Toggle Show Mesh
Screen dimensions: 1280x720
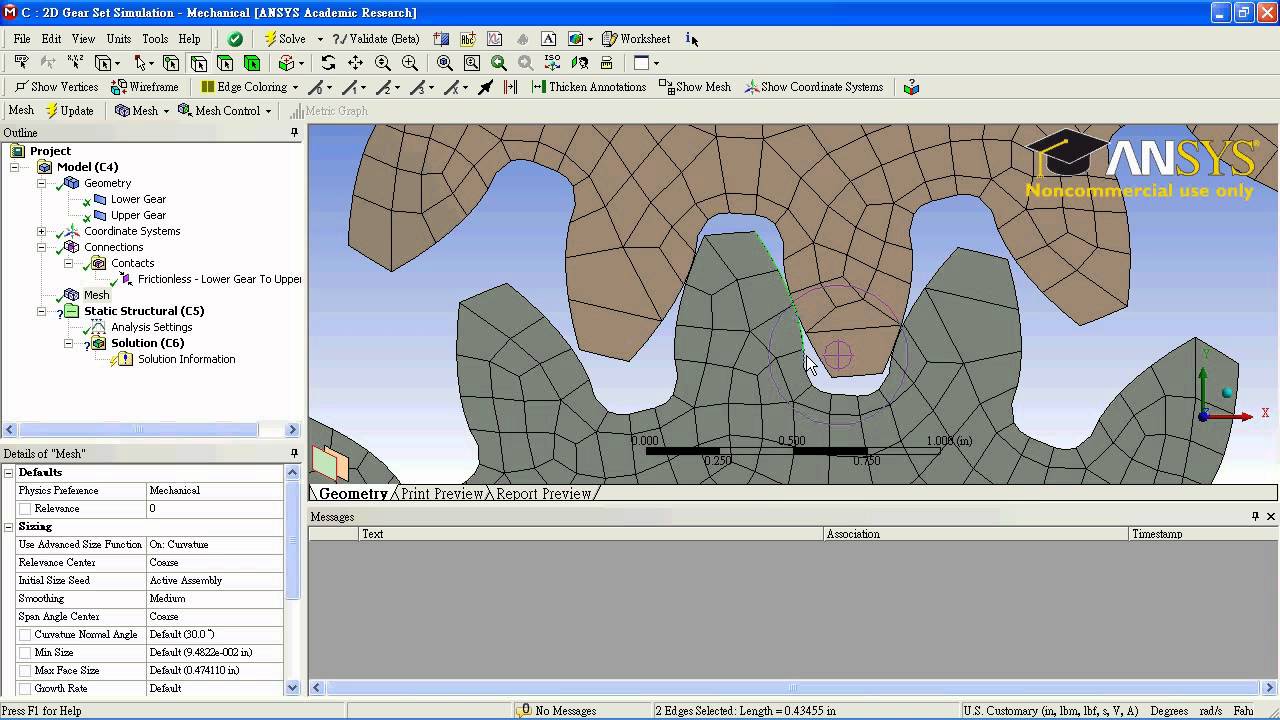(695, 87)
